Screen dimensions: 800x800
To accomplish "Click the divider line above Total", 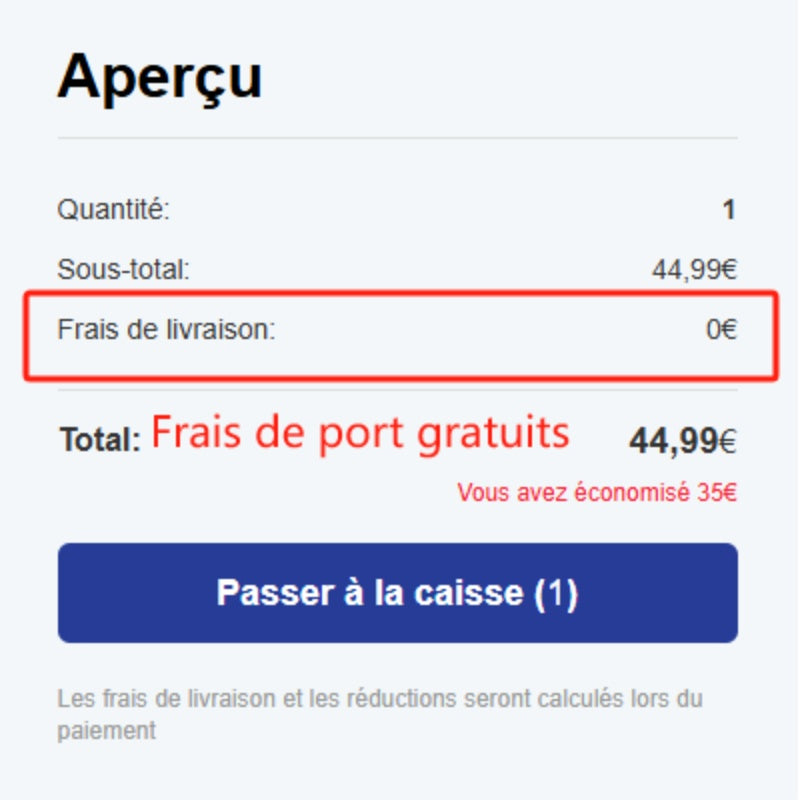I will (x=397, y=390).
